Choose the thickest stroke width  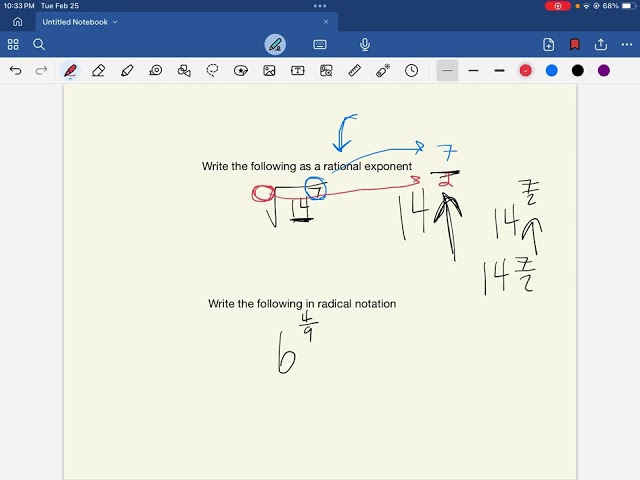pyautogui.click(x=499, y=71)
